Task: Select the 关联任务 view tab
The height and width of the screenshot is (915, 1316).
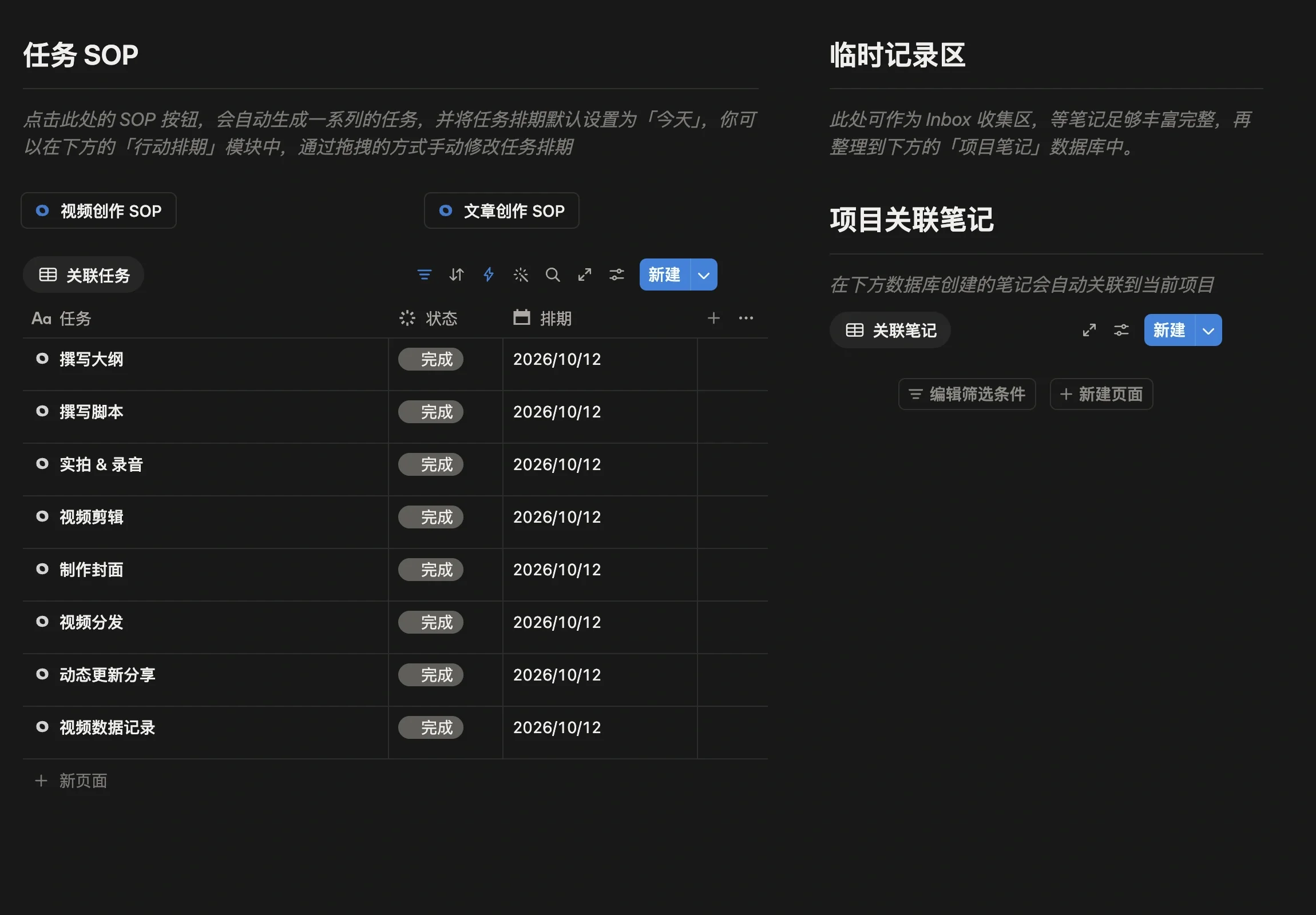Action: [x=84, y=275]
